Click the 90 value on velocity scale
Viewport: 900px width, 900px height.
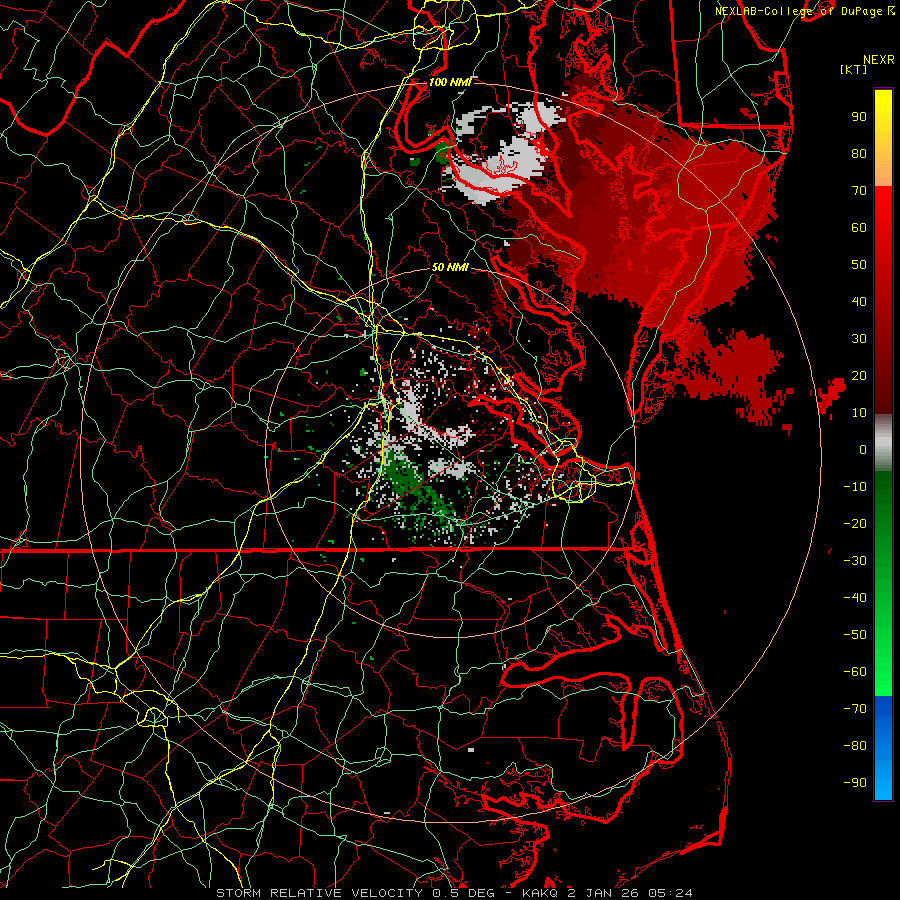[x=859, y=117]
